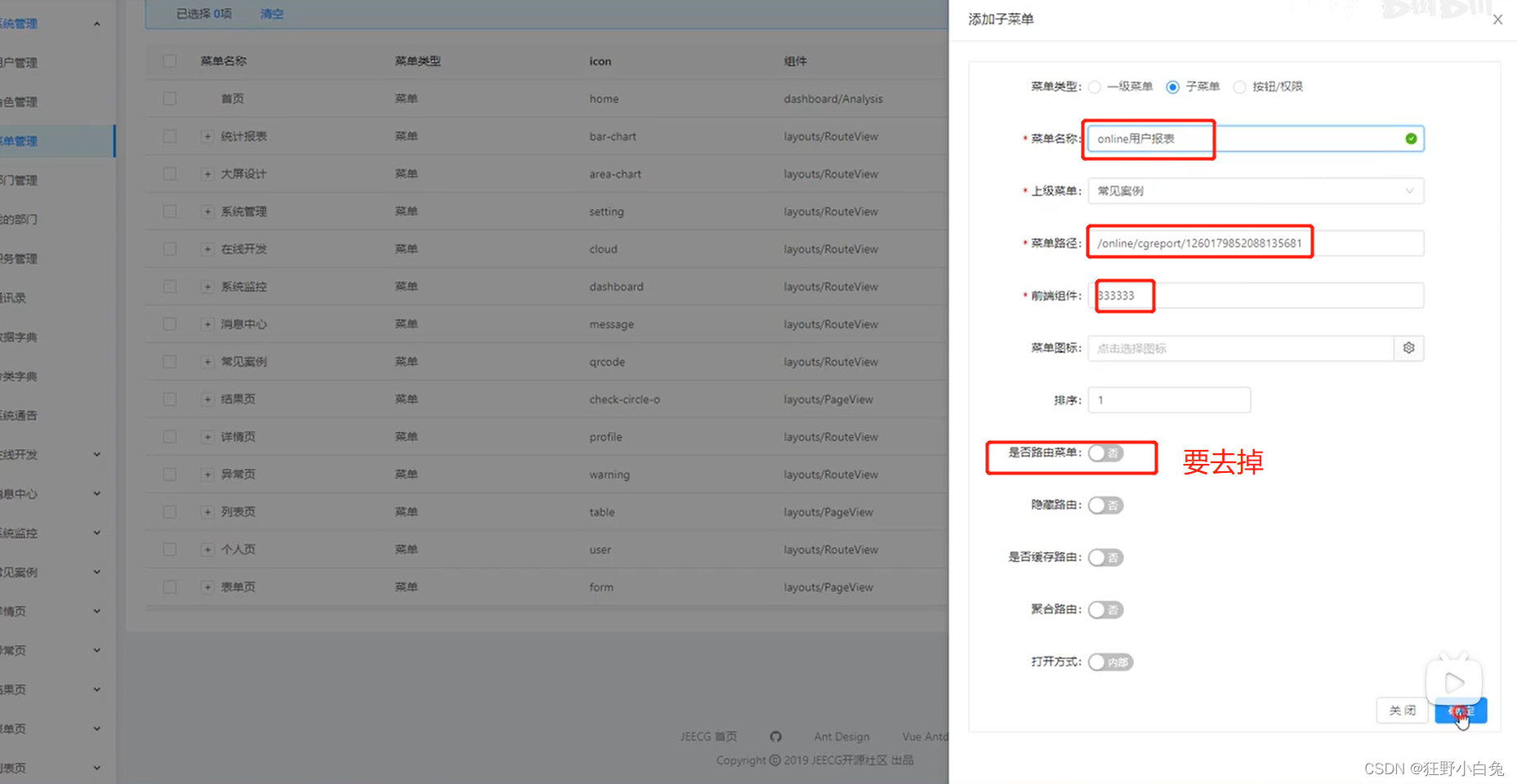Select the 一级菜单 radio option

point(1095,87)
